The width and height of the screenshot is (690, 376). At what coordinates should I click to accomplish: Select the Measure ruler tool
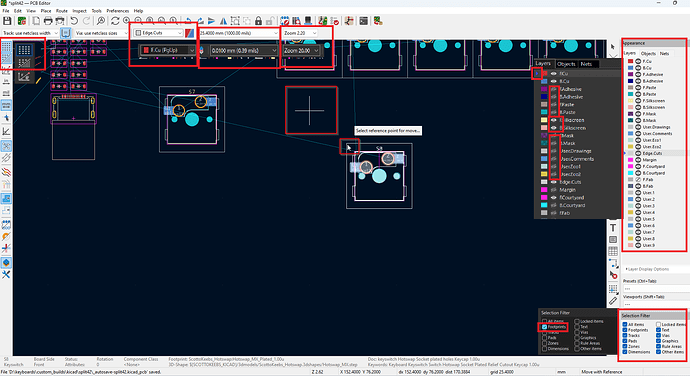click(613, 301)
